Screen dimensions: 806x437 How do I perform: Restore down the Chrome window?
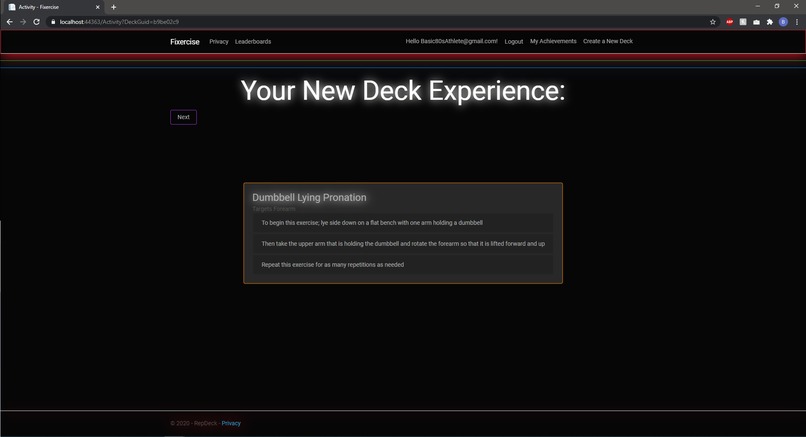click(x=777, y=6)
